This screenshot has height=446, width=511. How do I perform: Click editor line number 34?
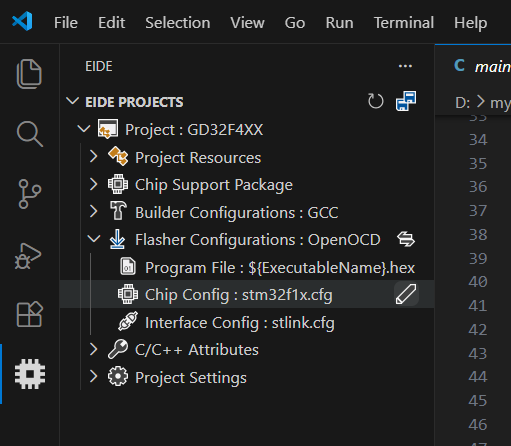(x=478, y=140)
